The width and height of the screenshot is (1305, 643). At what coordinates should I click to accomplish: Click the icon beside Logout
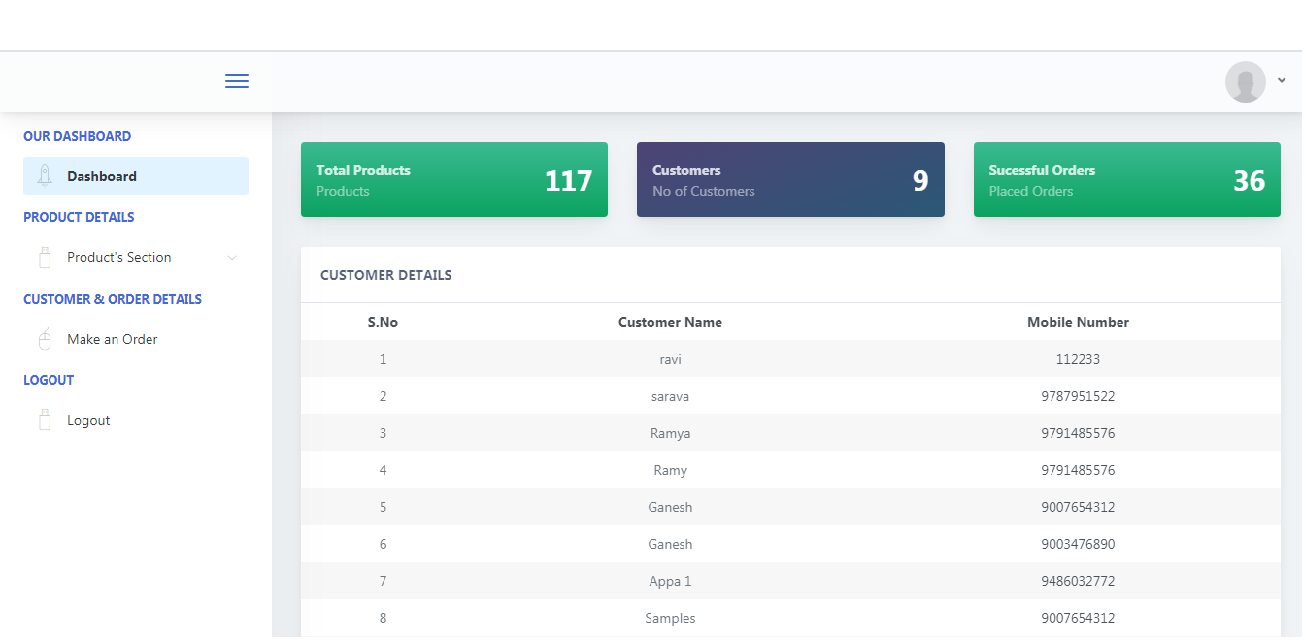pos(44,421)
